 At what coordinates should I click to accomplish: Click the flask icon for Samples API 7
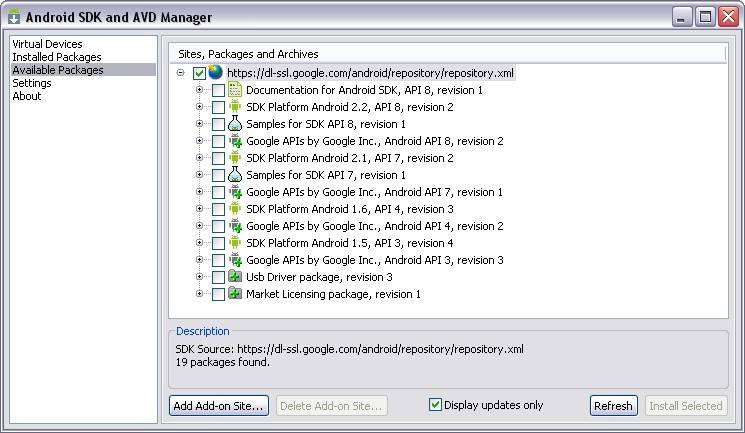(x=235, y=174)
